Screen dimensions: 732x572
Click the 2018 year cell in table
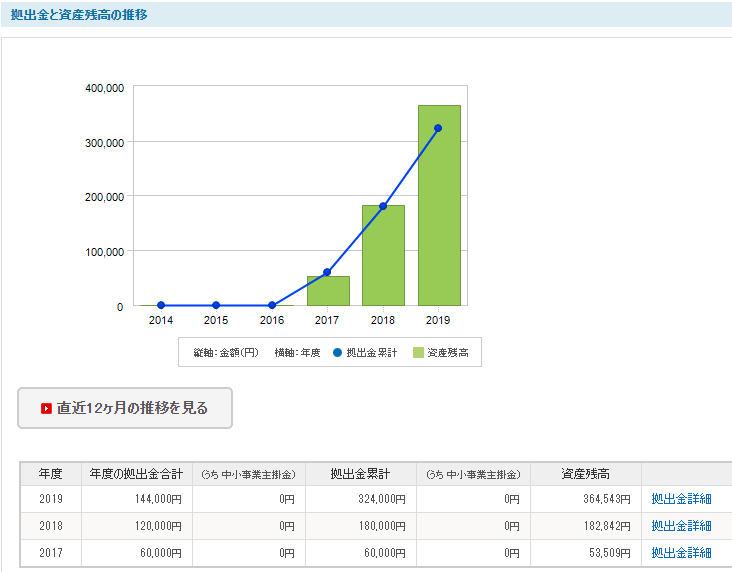coord(50,526)
